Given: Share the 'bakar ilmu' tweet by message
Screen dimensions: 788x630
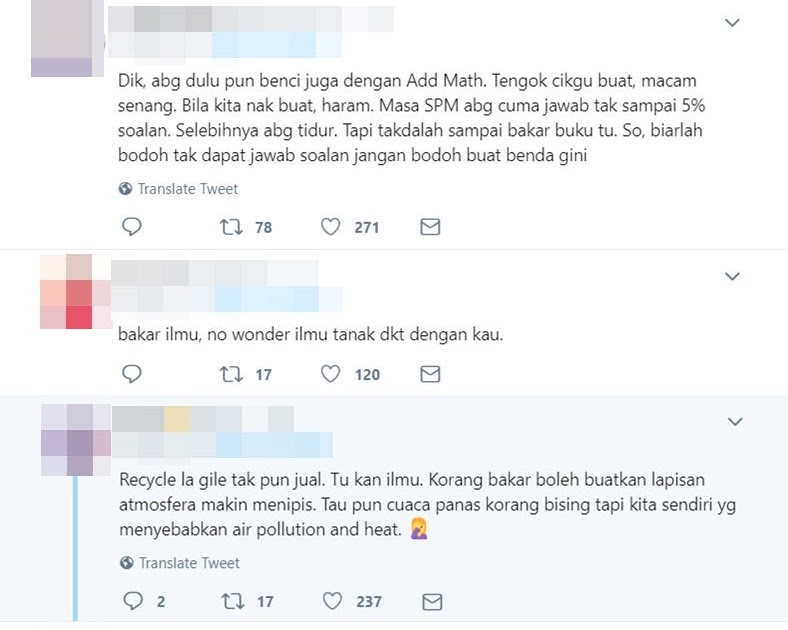Looking at the screenshot, I should point(430,374).
